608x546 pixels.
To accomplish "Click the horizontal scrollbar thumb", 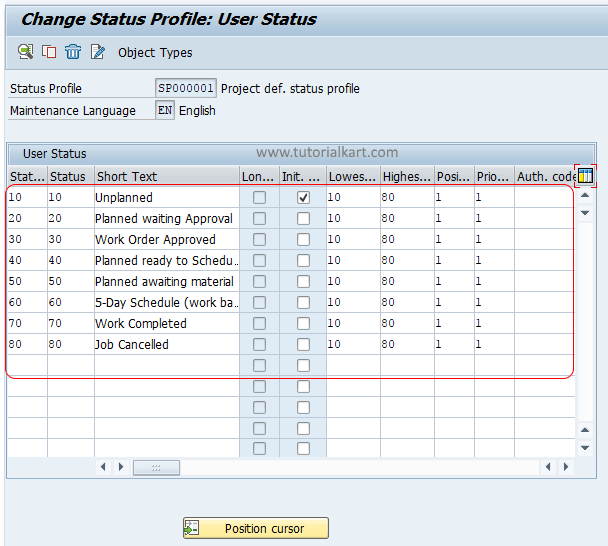I will point(156,467).
